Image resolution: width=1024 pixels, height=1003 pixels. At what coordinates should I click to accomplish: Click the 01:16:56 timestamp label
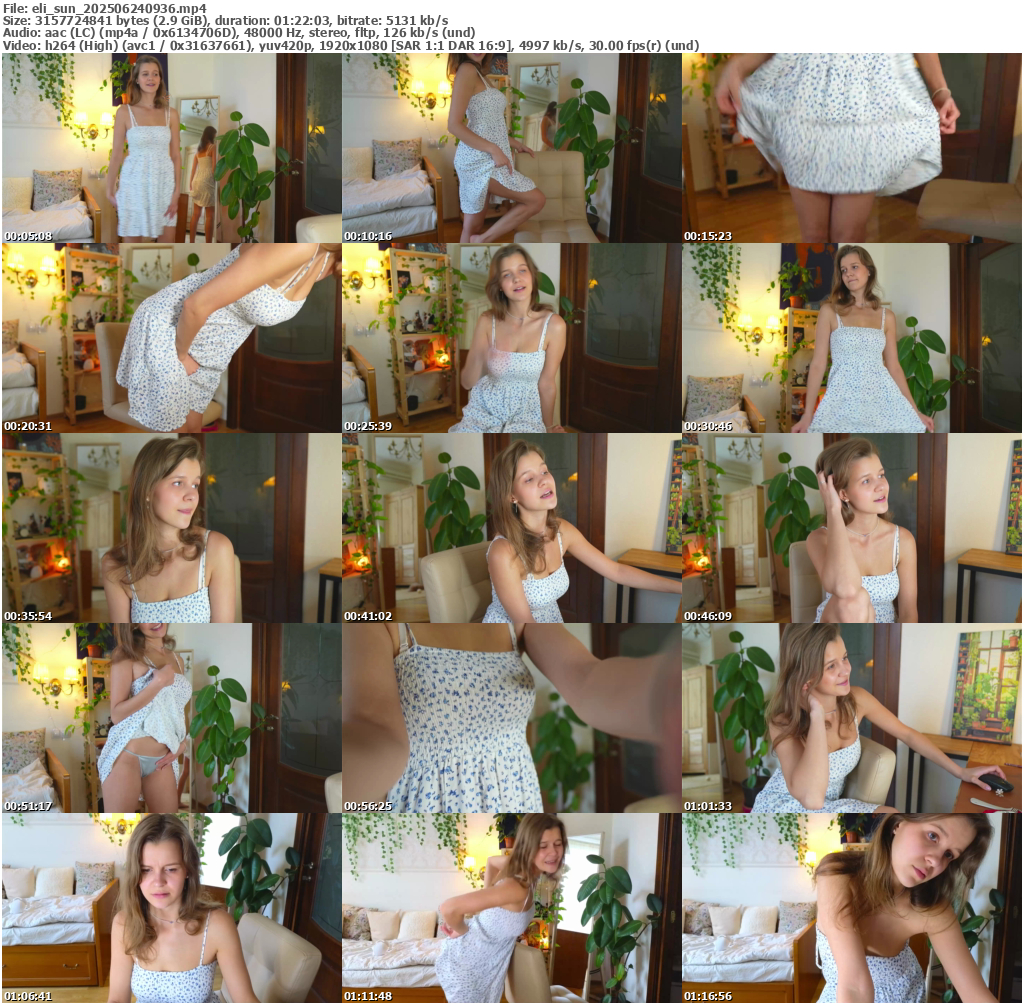[x=707, y=996]
